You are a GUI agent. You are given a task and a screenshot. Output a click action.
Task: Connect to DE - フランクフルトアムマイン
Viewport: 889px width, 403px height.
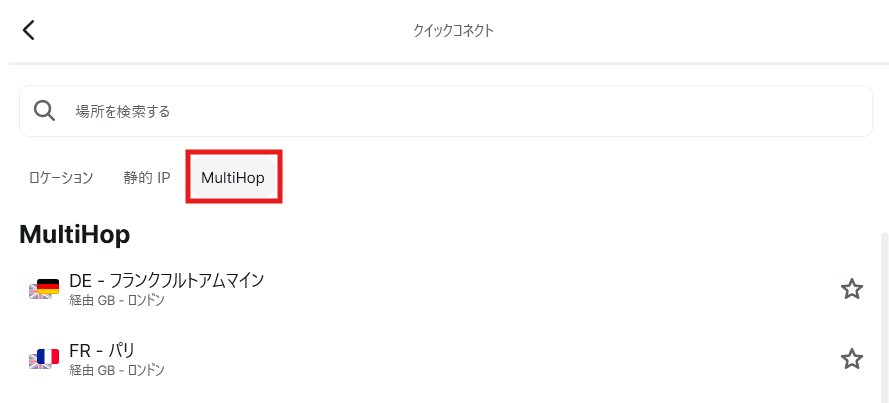pos(166,281)
